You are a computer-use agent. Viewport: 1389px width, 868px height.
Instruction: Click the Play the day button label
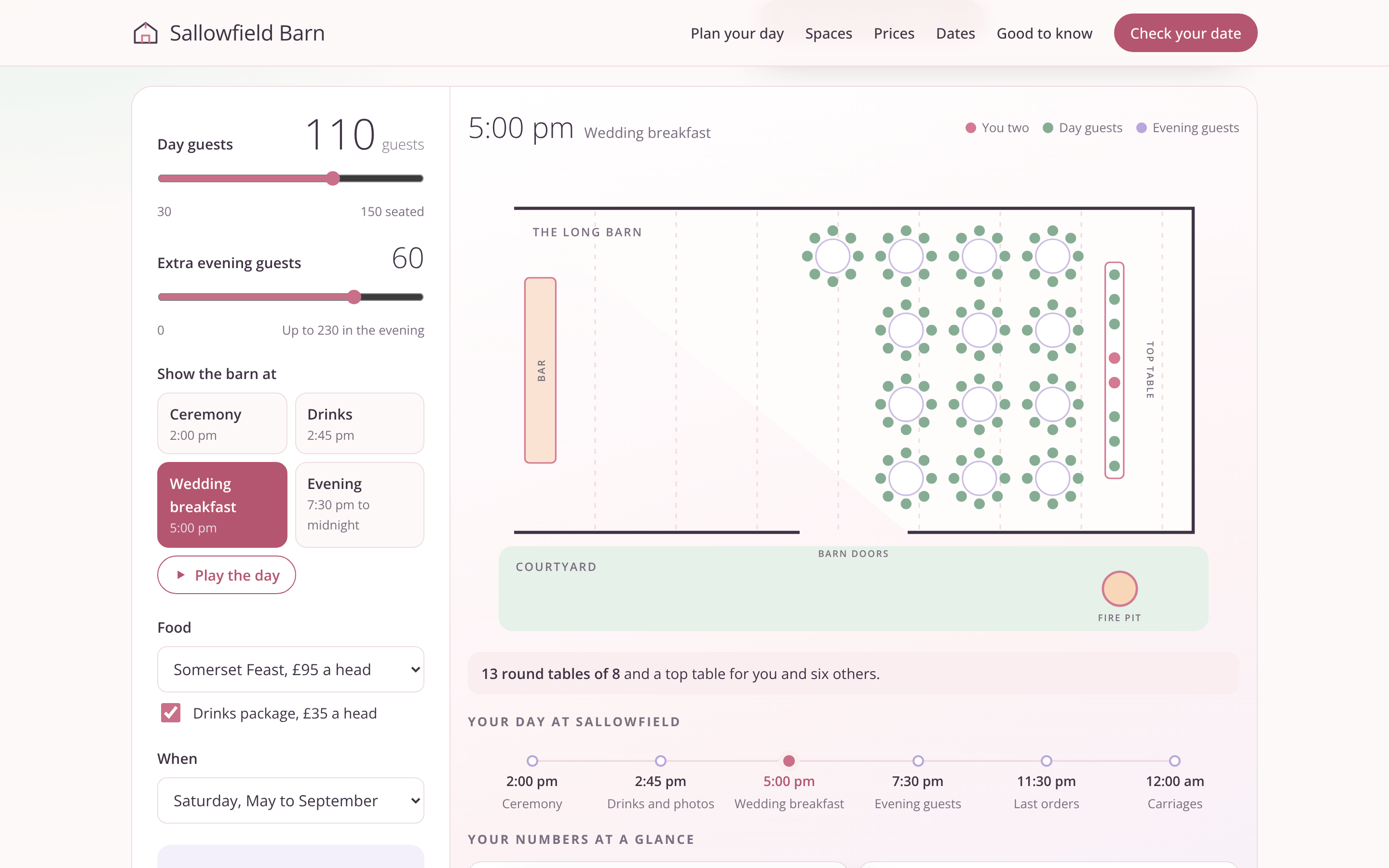[x=237, y=575]
